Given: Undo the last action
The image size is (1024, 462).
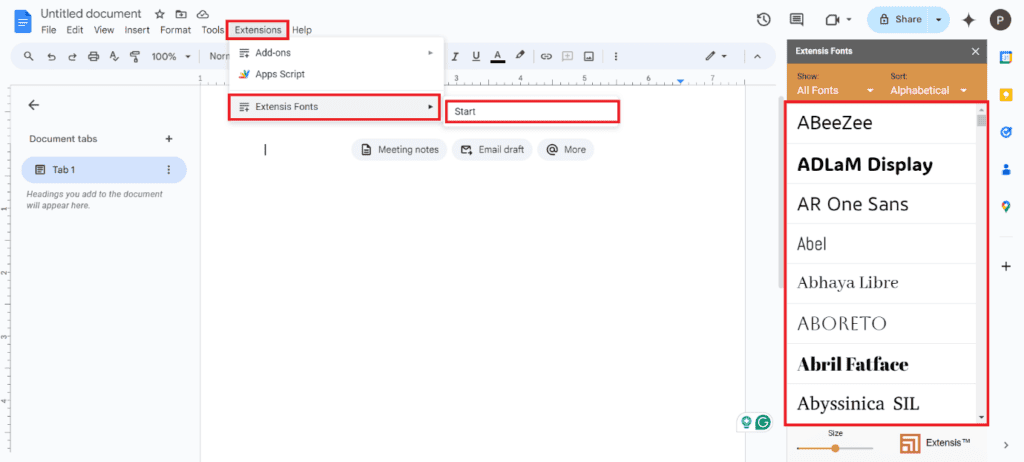Looking at the screenshot, I should (x=51, y=56).
